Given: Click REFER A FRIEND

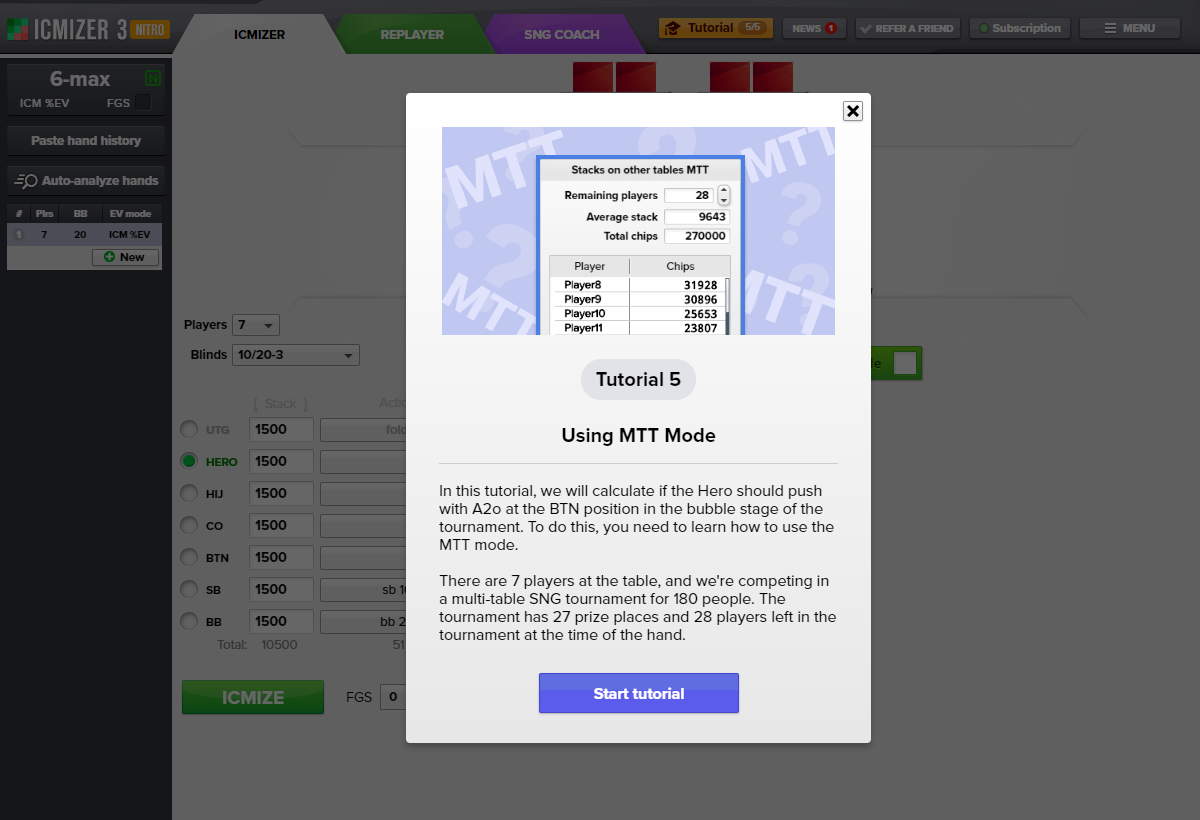Looking at the screenshot, I should (x=908, y=28).
